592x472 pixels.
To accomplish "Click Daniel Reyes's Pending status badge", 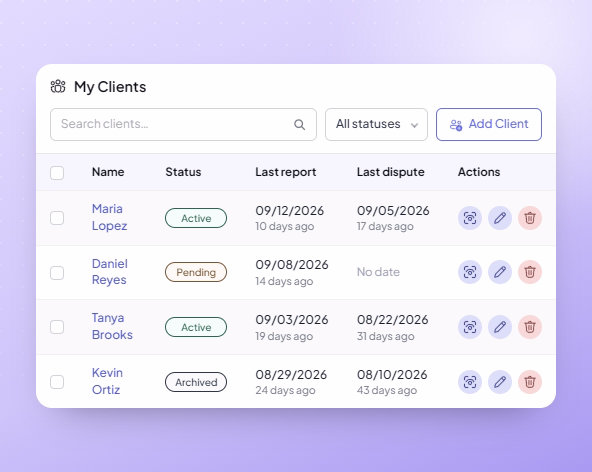I will (196, 272).
